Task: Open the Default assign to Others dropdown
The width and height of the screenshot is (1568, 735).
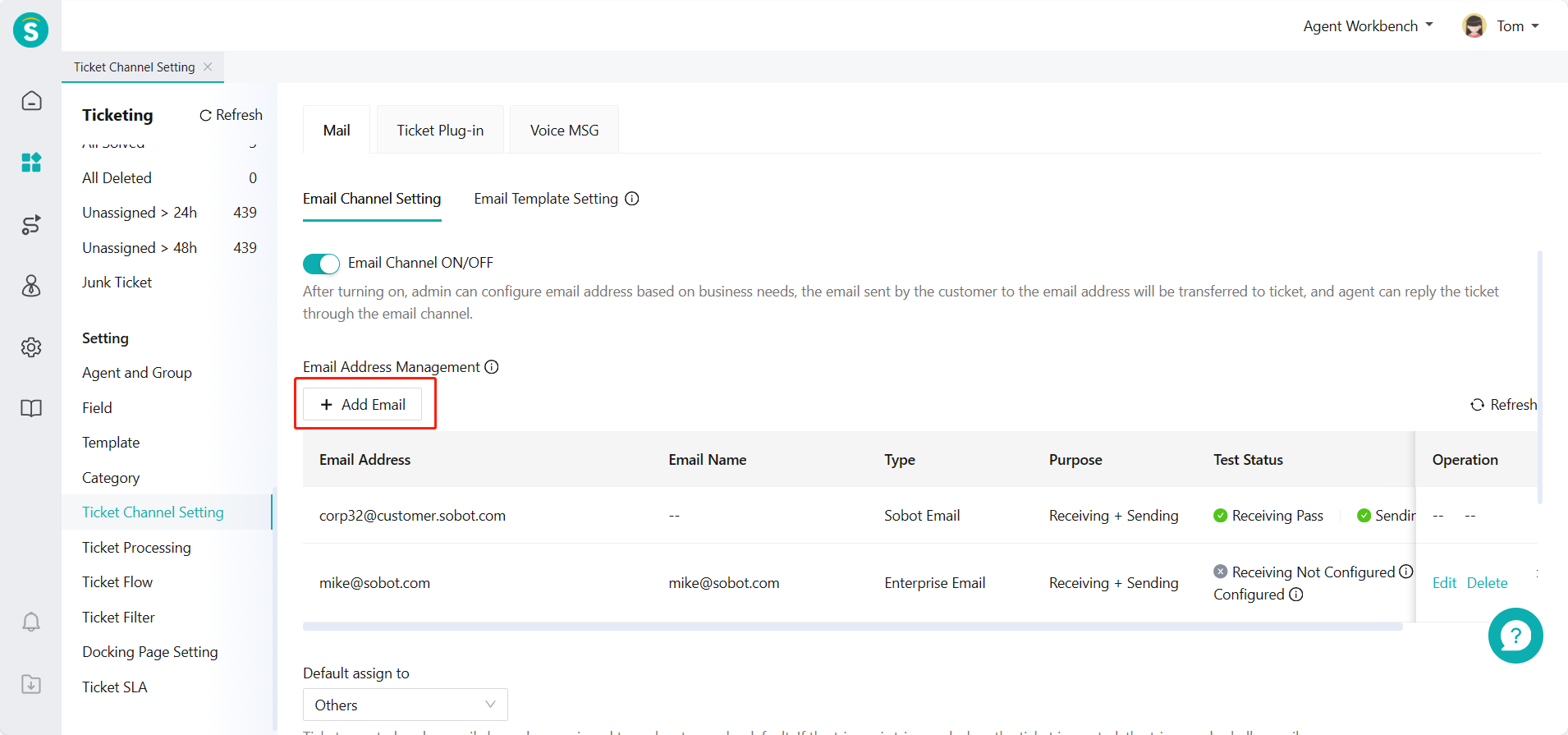Action: point(406,705)
